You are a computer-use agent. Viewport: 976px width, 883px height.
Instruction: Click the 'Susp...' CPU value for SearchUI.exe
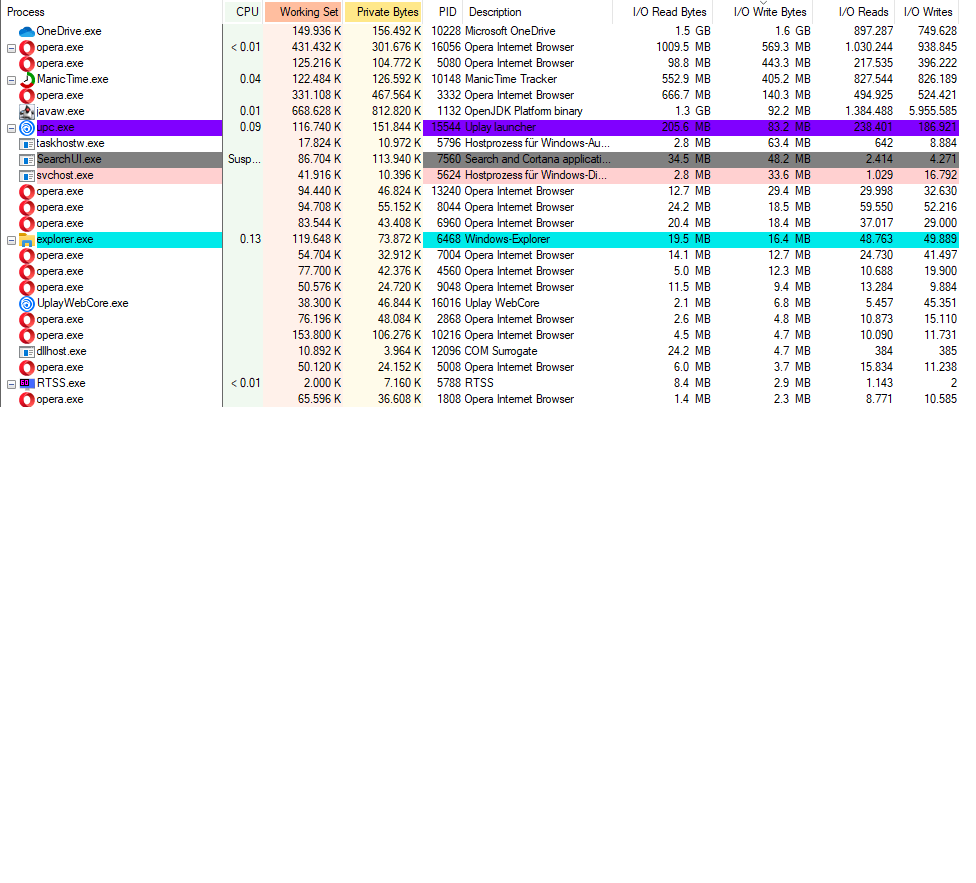coord(244,159)
